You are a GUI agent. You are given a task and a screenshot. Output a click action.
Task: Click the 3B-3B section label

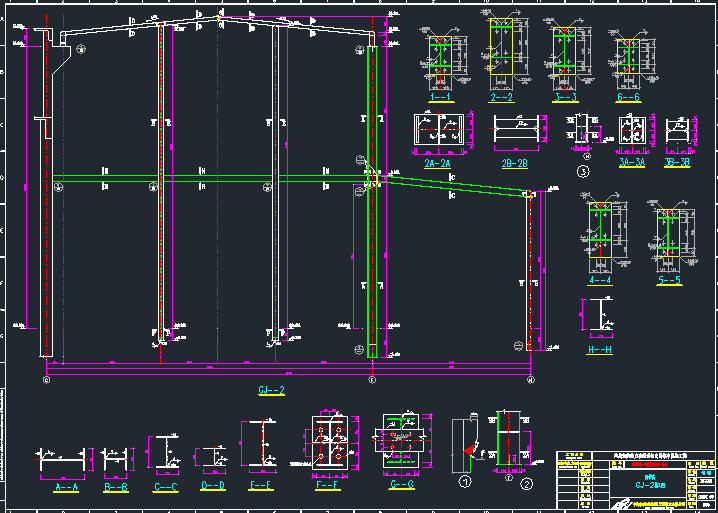pos(677,161)
